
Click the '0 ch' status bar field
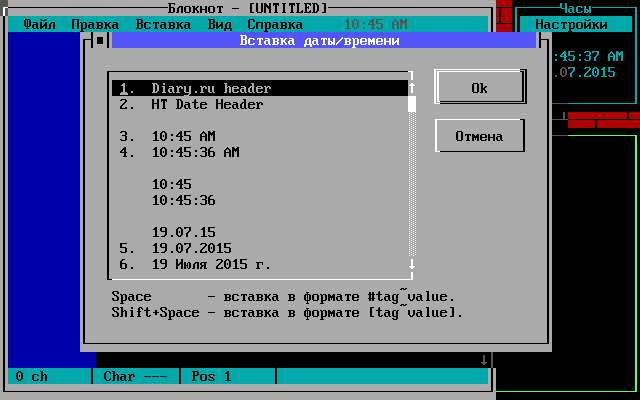coord(49,376)
